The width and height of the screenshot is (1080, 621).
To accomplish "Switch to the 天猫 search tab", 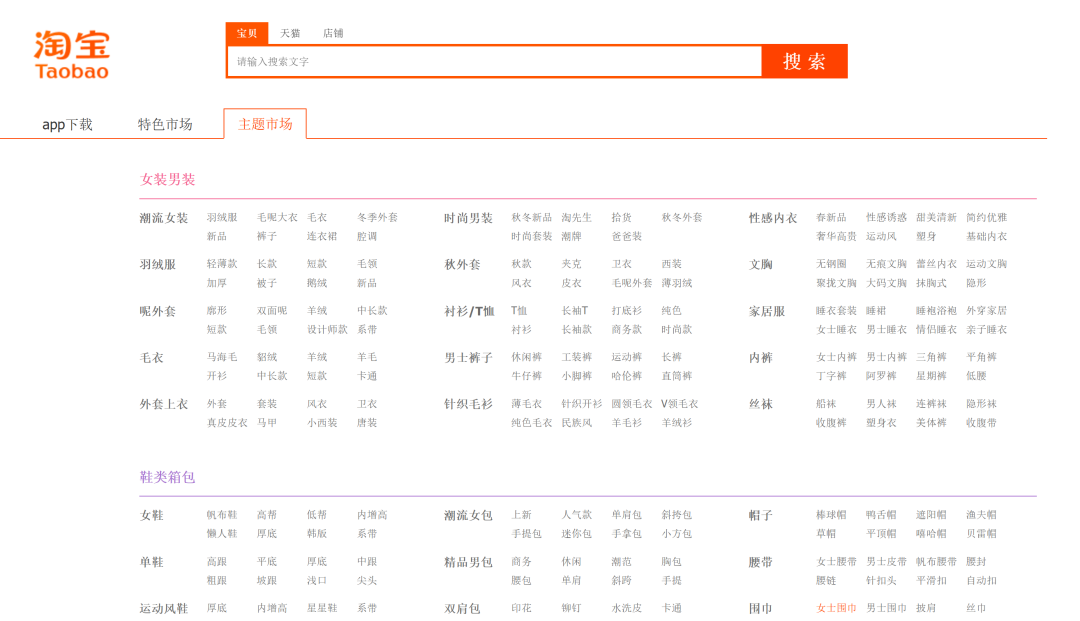I will tap(290, 33).
